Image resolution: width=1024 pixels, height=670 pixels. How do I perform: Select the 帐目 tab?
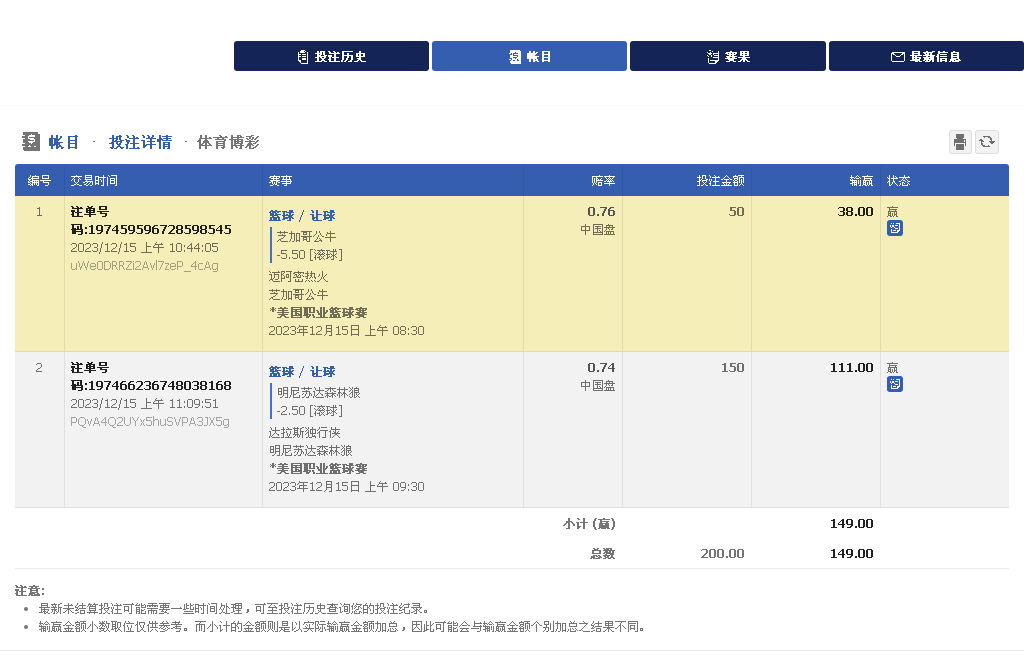tap(529, 57)
